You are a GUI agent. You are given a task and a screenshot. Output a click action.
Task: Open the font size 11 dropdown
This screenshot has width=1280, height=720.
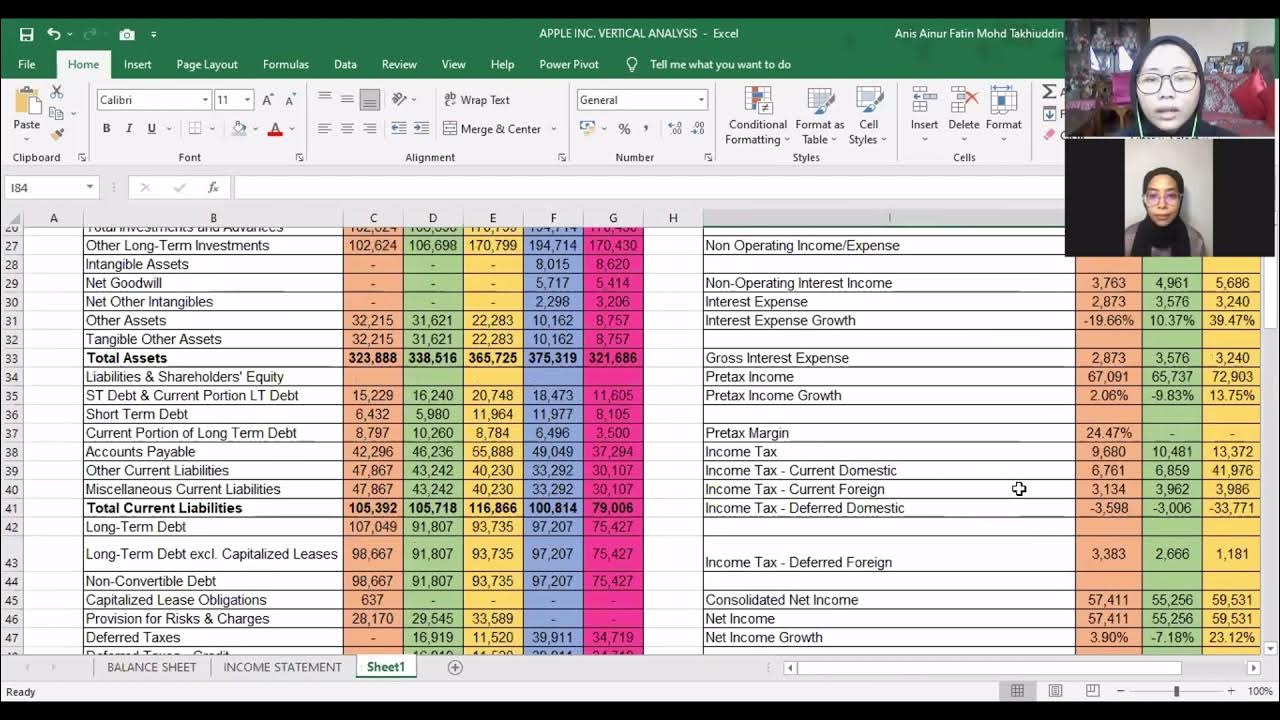(x=247, y=100)
